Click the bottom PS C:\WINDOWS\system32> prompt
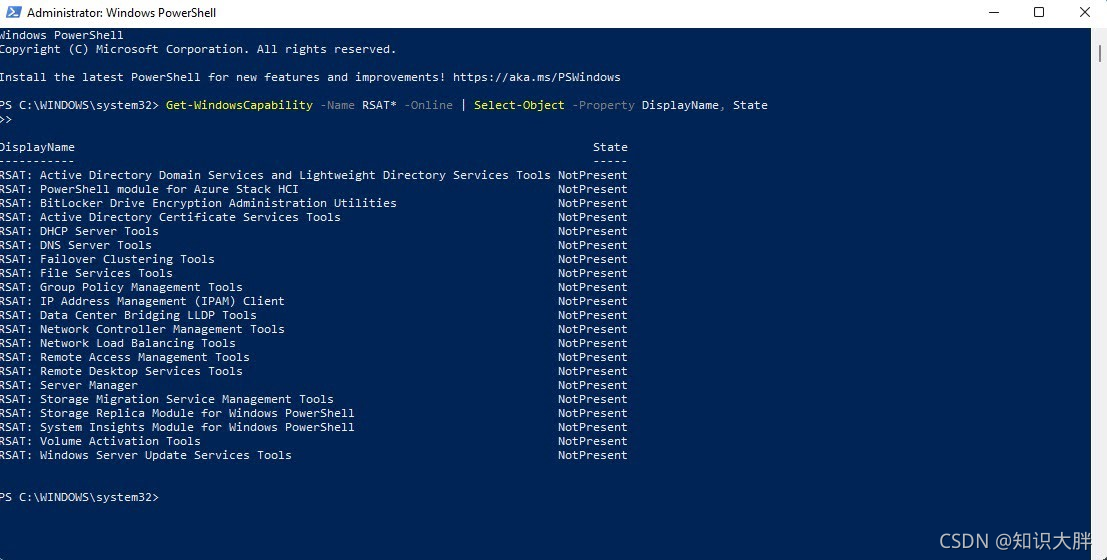Screen dimensions: 1107x560 (x=80, y=497)
